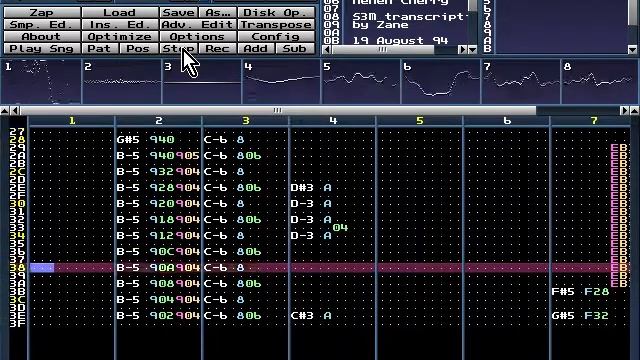Select pattern channel 4 header
This screenshot has height=360, width=640.
333,120
